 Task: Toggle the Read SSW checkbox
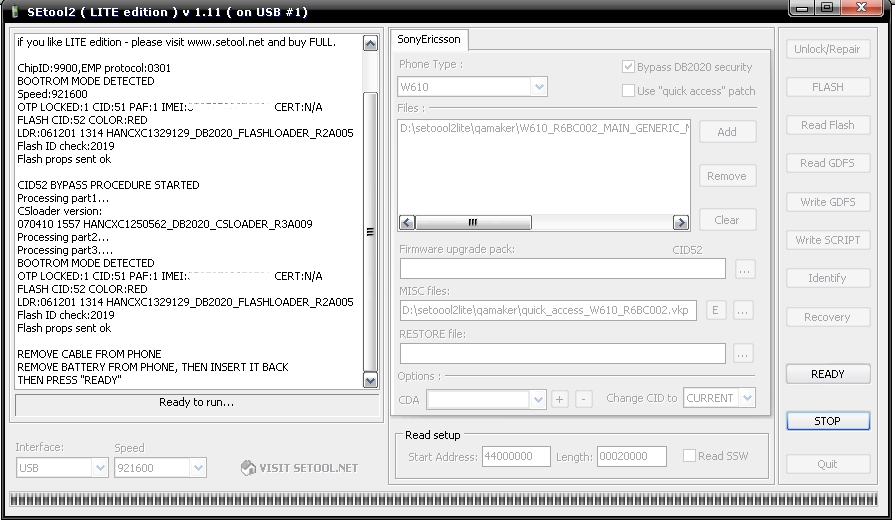pos(690,455)
